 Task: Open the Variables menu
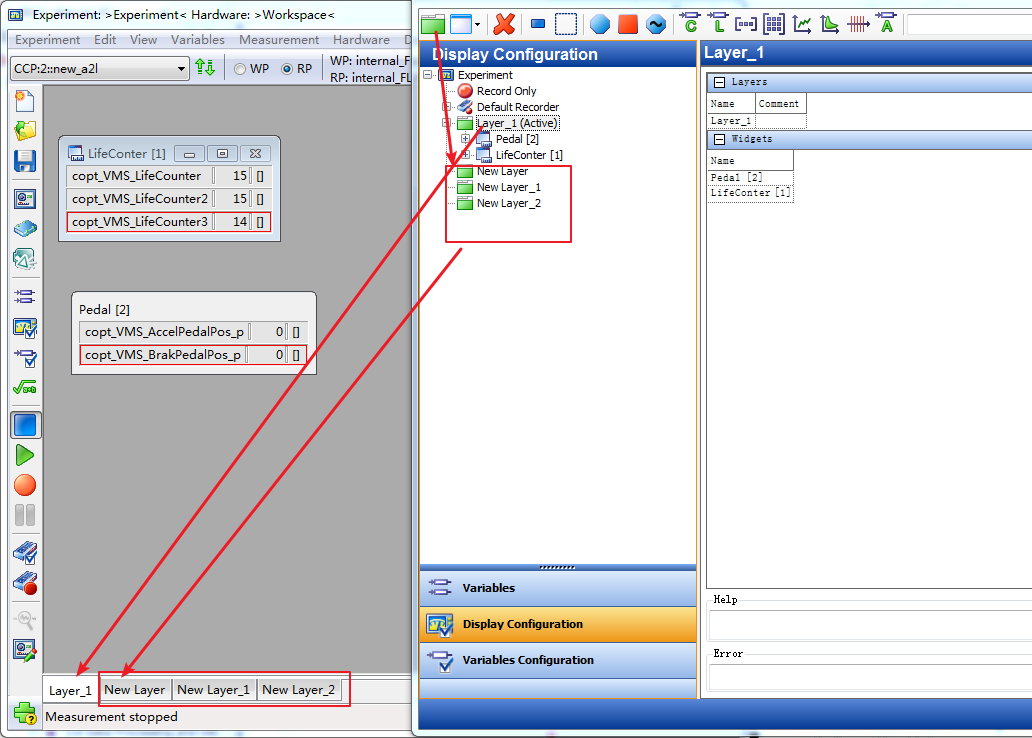pyautogui.click(x=197, y=40)
